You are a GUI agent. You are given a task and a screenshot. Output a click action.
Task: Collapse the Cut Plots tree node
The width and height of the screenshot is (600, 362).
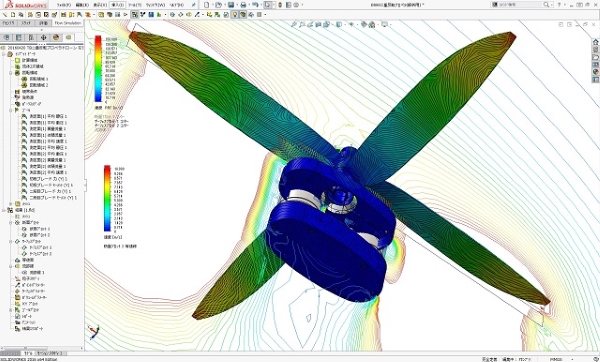[x=11, y=222]
